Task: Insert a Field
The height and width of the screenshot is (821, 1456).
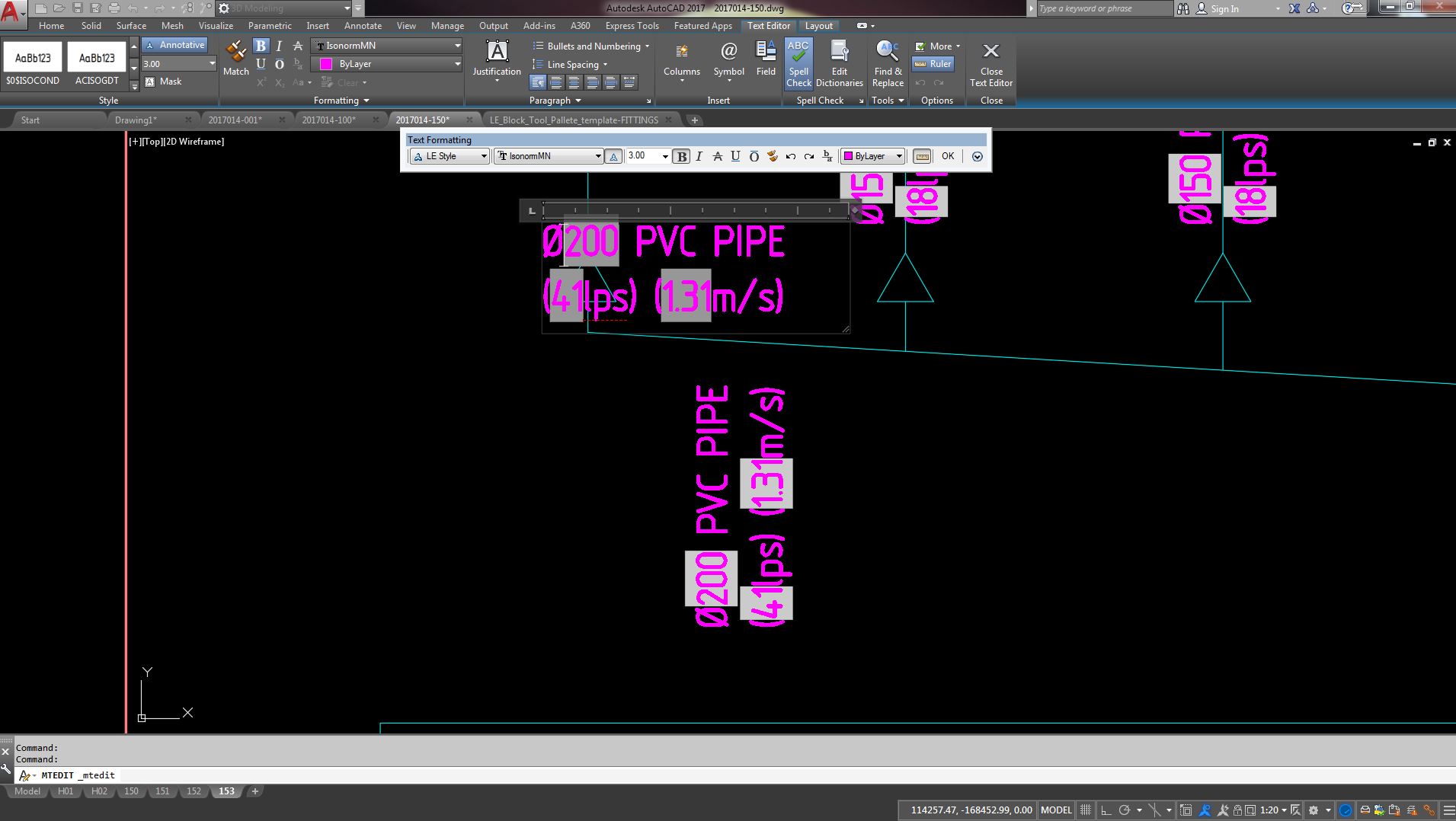Action: pyautogui.click(x=766, y=59)
